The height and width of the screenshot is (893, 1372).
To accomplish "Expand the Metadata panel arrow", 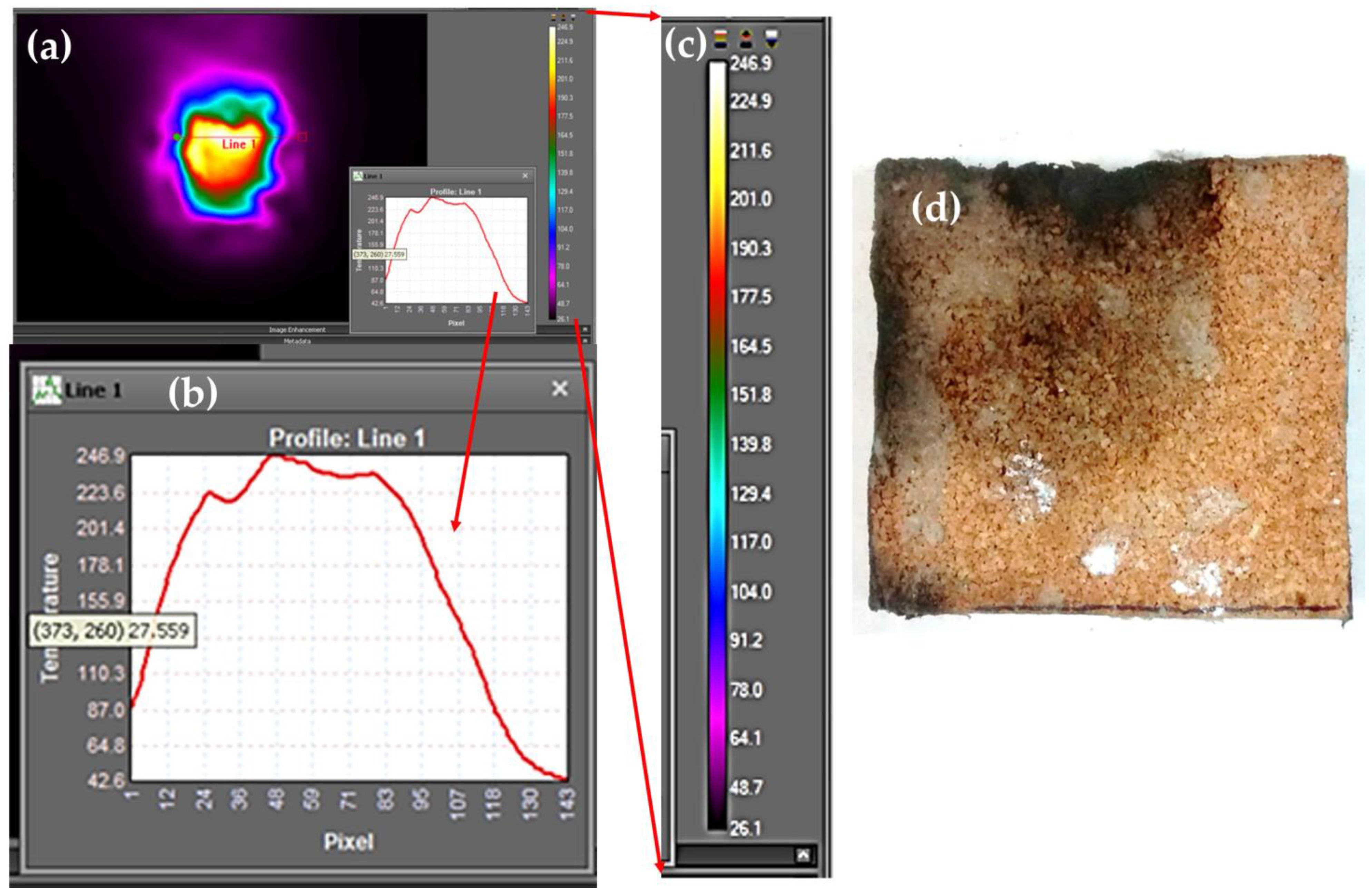I will click(585, 341).
